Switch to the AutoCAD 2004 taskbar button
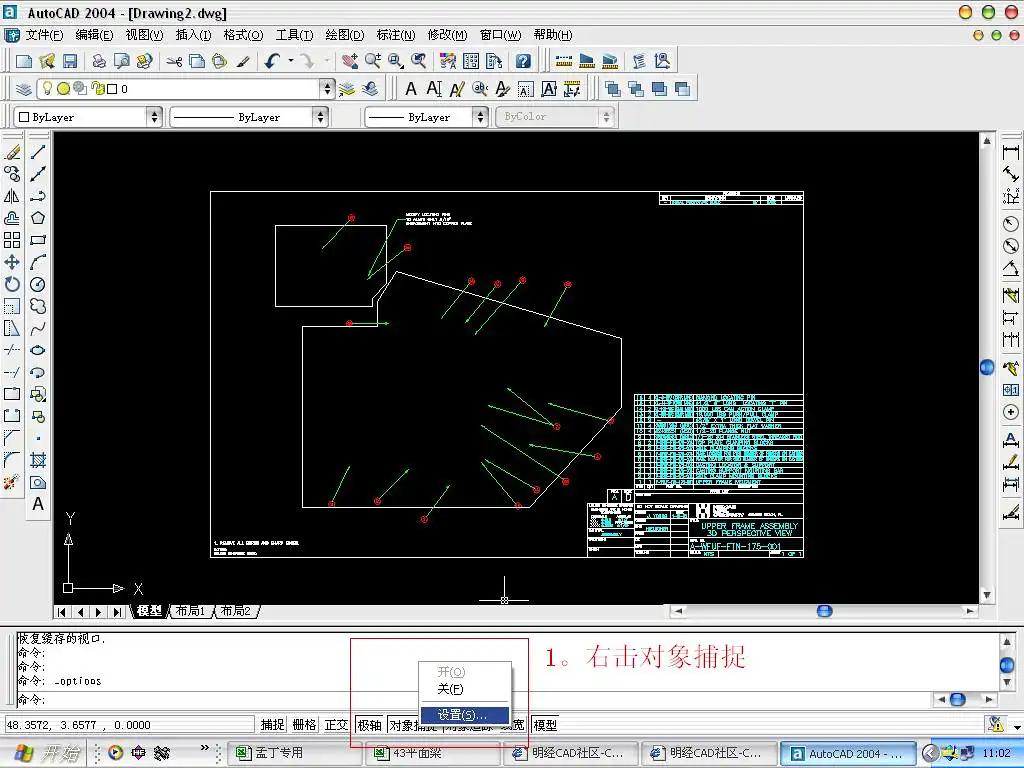1024x768 pixels. click(848, 753)
